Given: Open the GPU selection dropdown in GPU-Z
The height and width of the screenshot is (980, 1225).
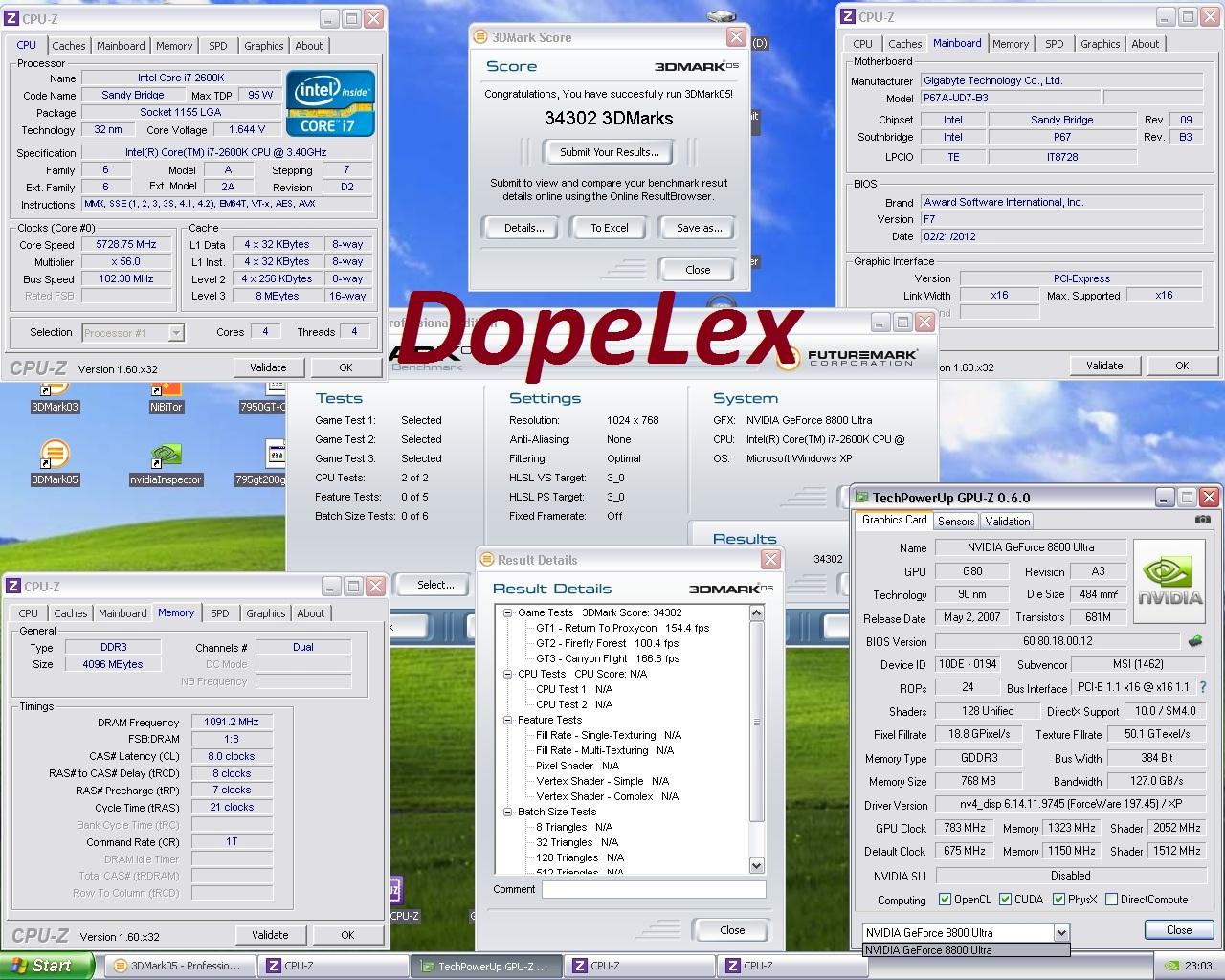Looking at the screenshot, I should (1060, 932).
